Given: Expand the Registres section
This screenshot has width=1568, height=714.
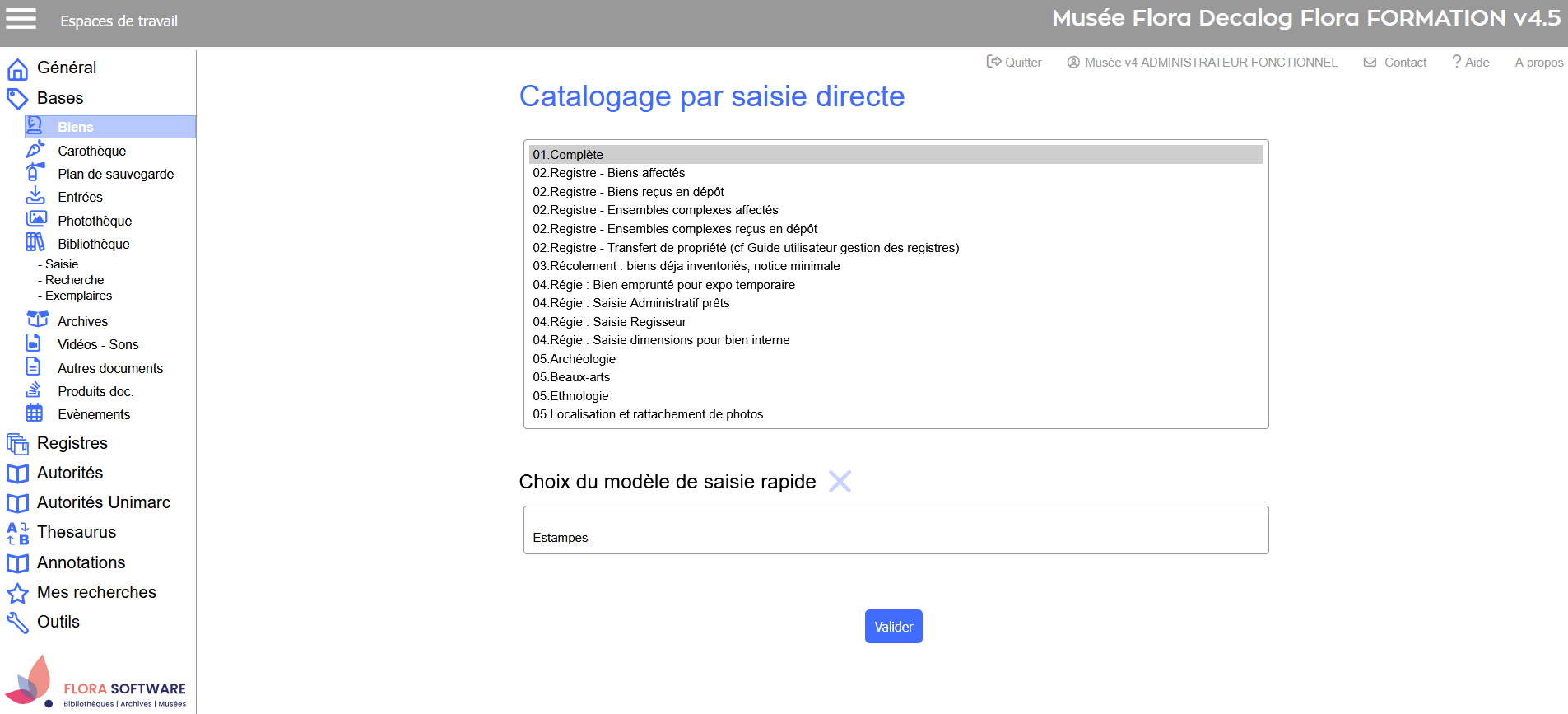Looking at the screenshot, I should pyautogui.click(x=72, y=443).
